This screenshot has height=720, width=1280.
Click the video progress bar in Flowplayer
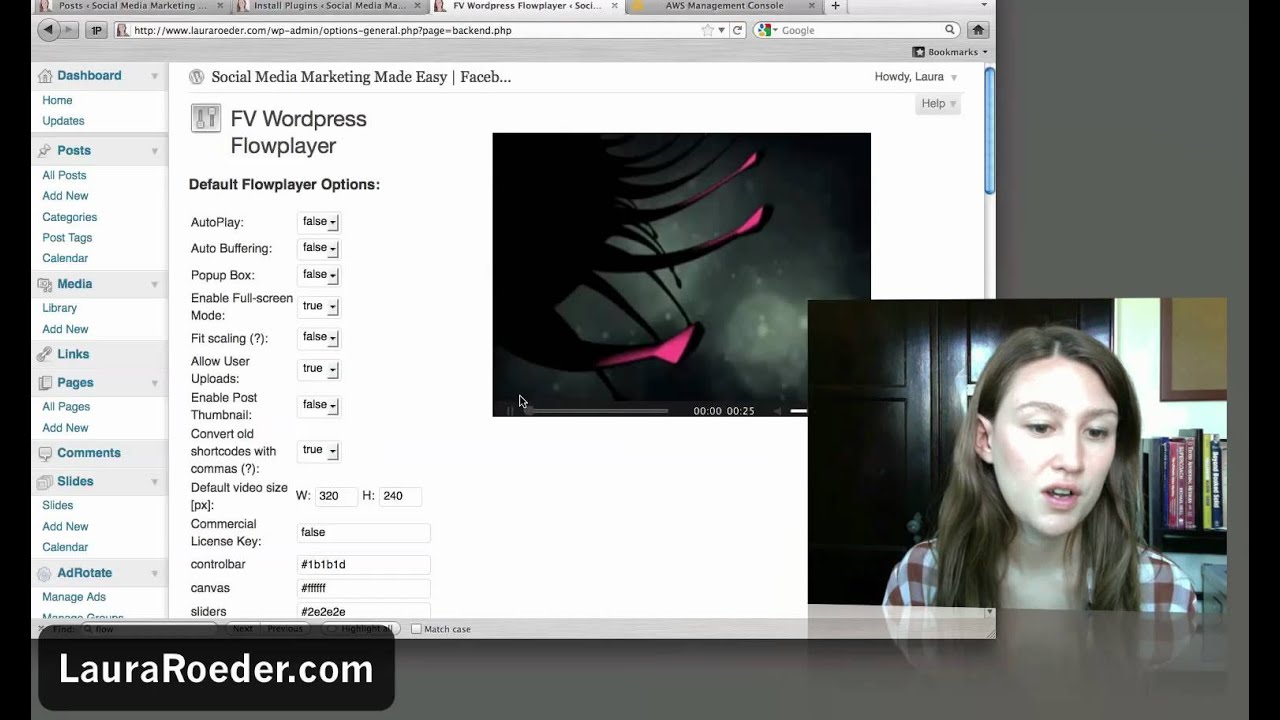(597, 411)
